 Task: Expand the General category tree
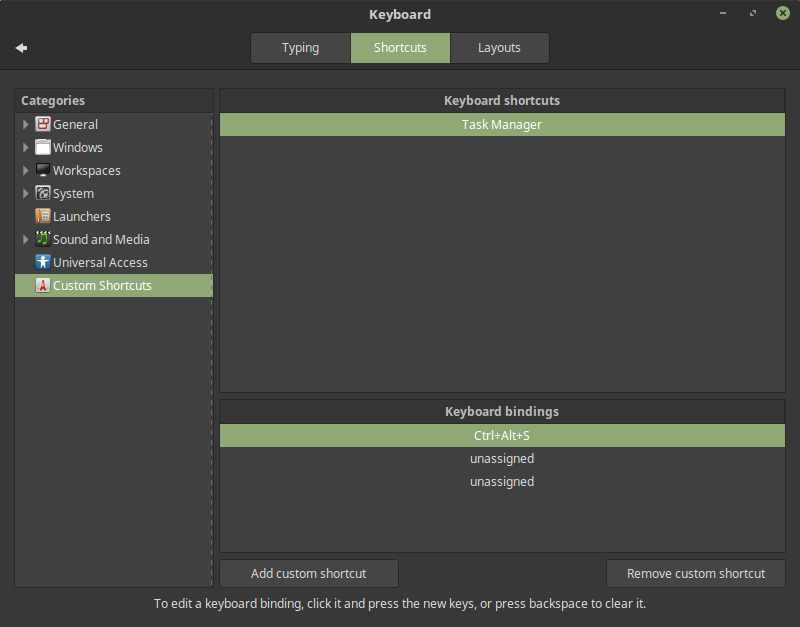25,124
